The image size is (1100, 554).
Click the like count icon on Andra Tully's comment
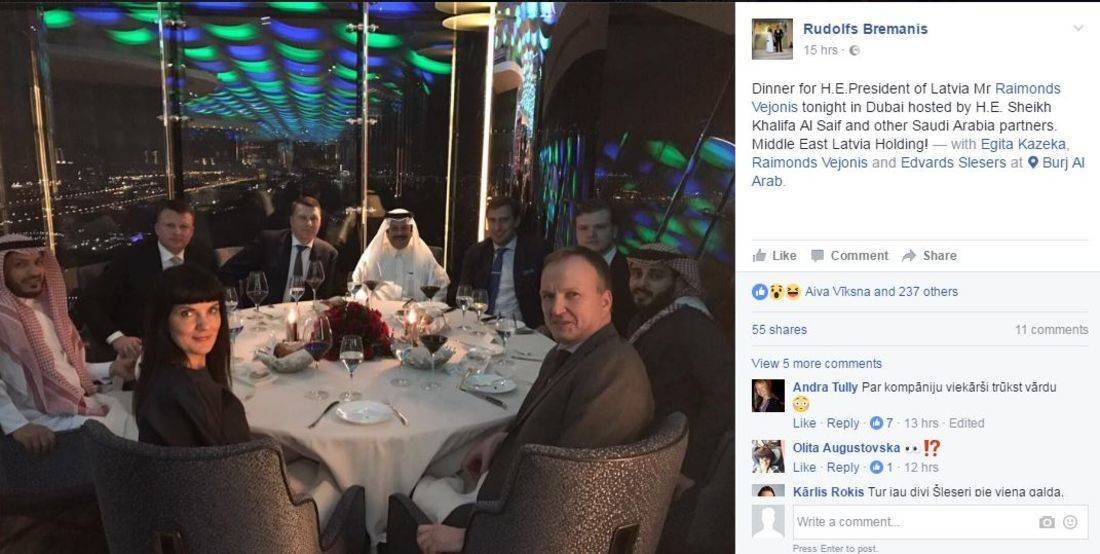(x=876, y=423)
